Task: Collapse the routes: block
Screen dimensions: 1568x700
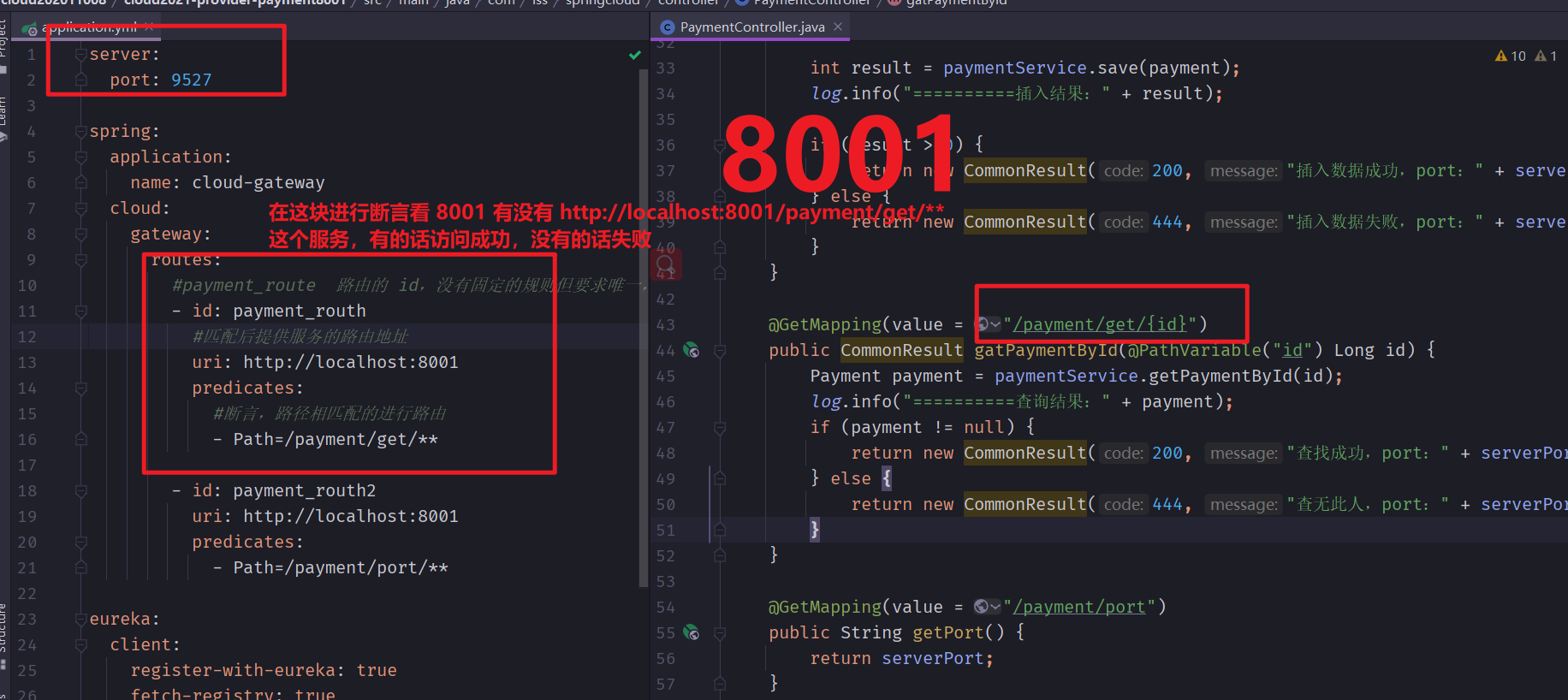Action: tap(80, 260)
